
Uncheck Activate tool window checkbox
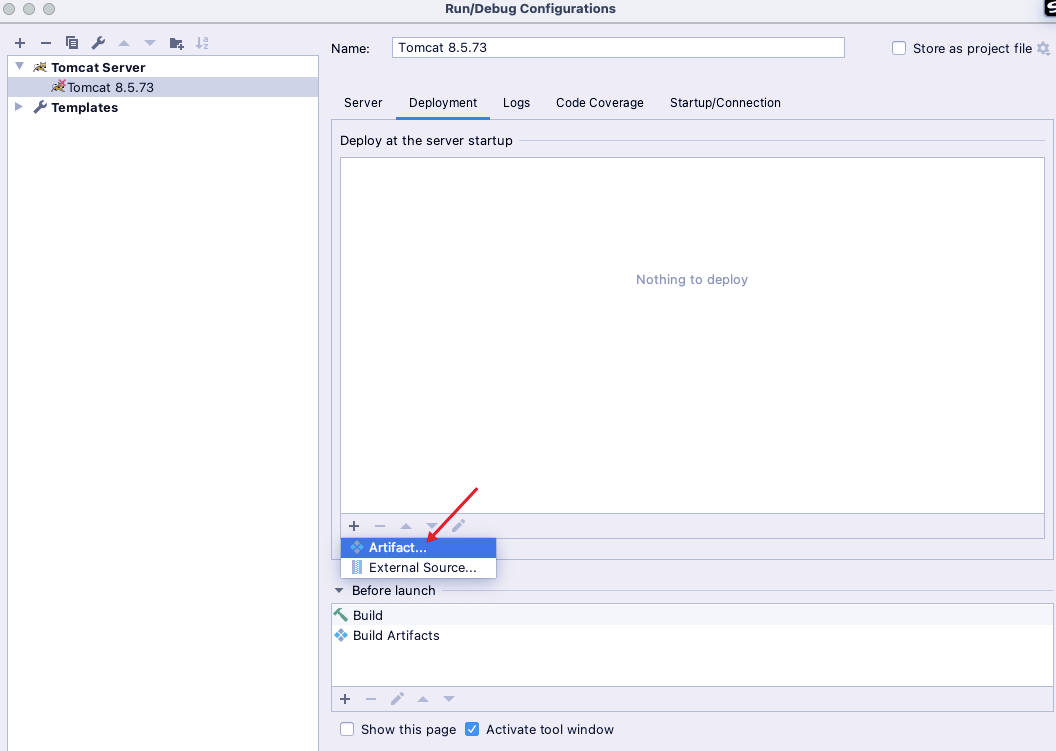point(472,729)
